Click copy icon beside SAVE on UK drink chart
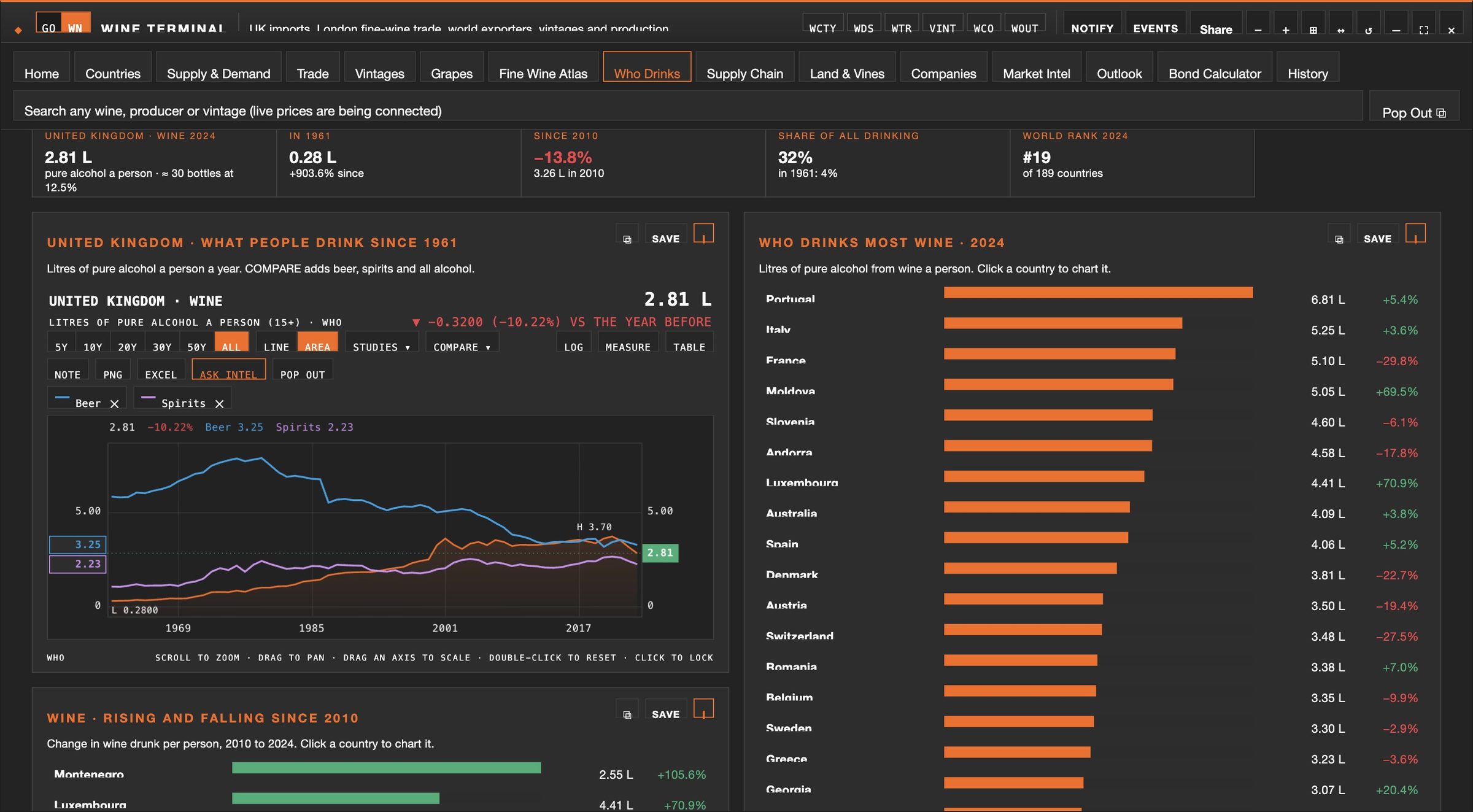Image resolution: width=1473 pixels, height=812 pixels. 627,239
